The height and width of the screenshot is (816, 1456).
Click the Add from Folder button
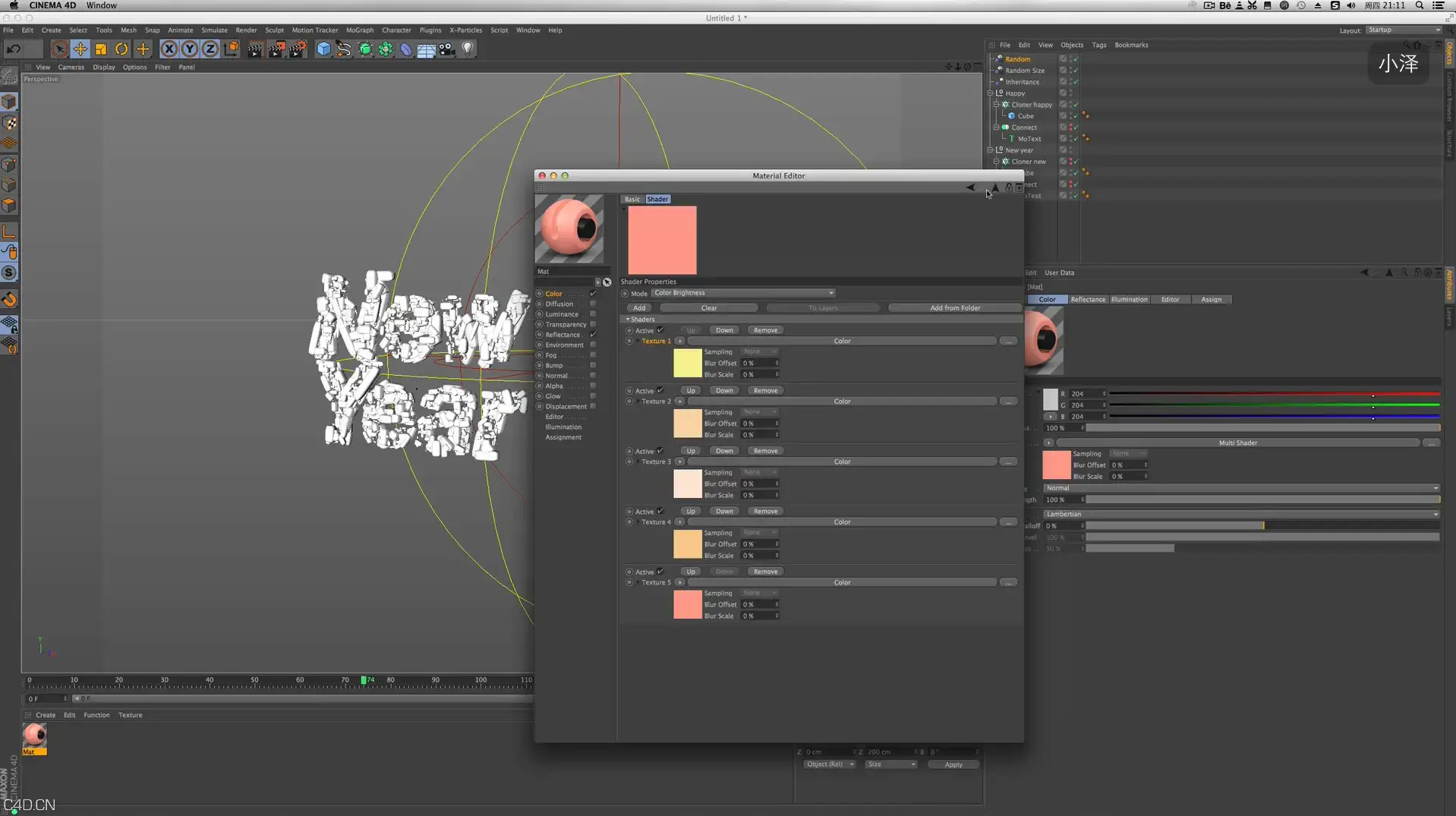point(955,308)
